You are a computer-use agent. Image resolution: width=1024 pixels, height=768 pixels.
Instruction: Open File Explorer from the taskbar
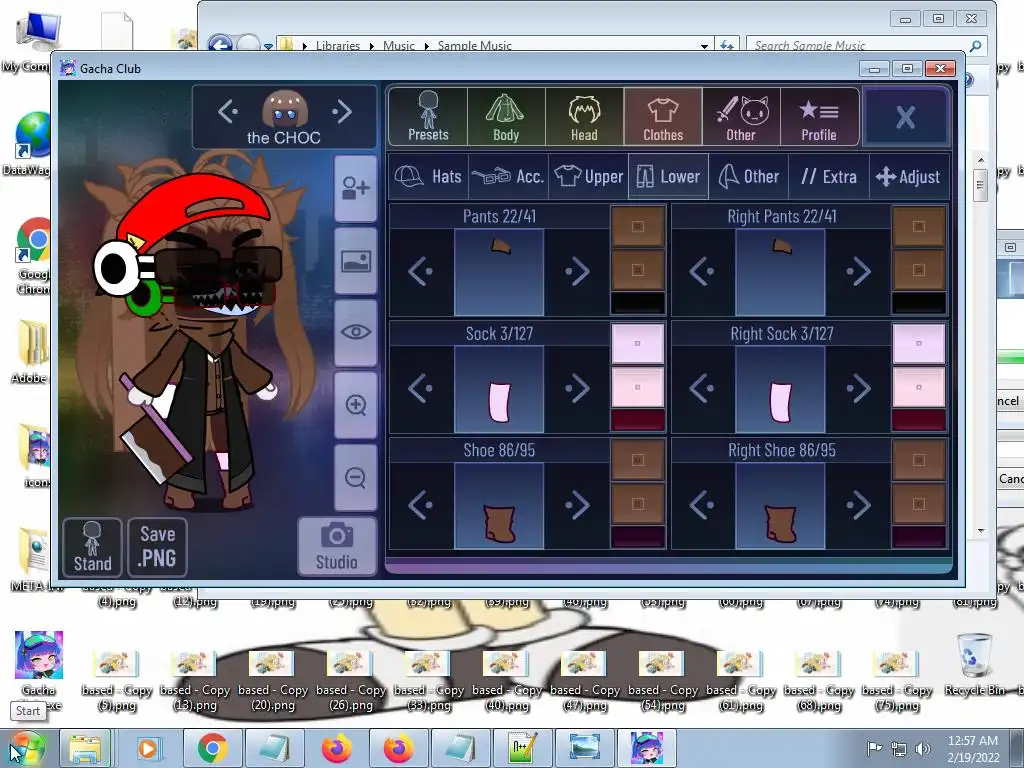[85, 748]
